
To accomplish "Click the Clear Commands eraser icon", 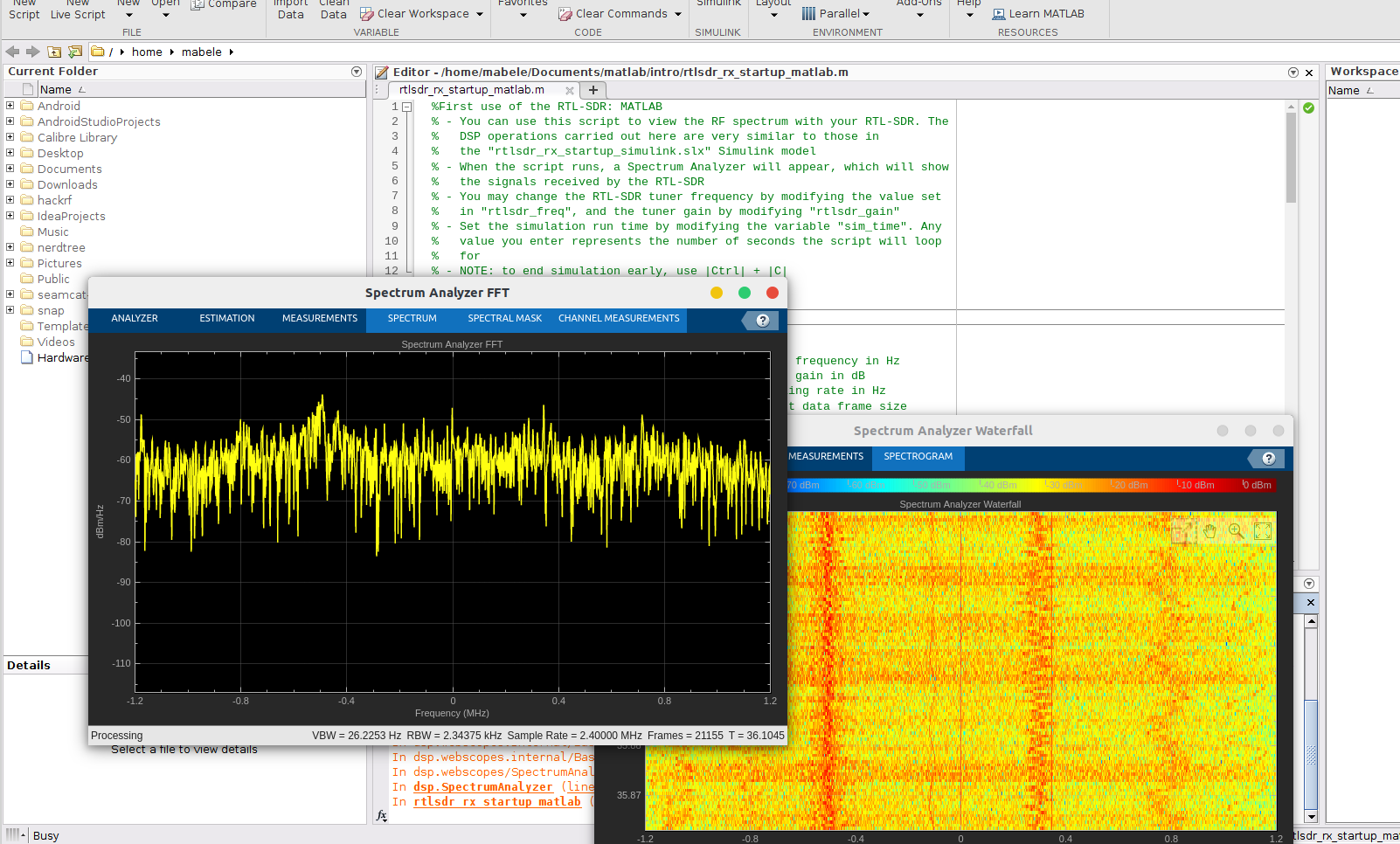I will (x=565, y=14).
